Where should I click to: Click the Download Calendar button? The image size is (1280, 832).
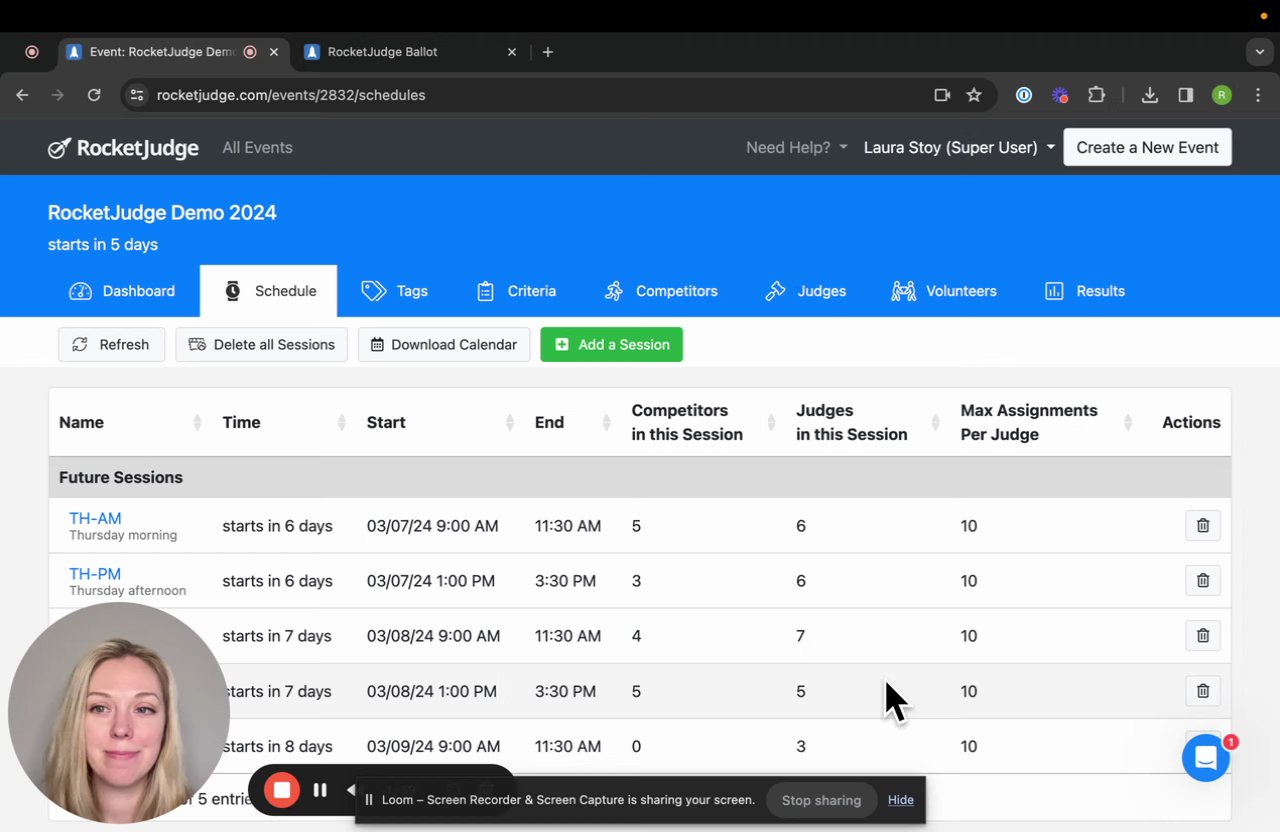pos(444,345)
